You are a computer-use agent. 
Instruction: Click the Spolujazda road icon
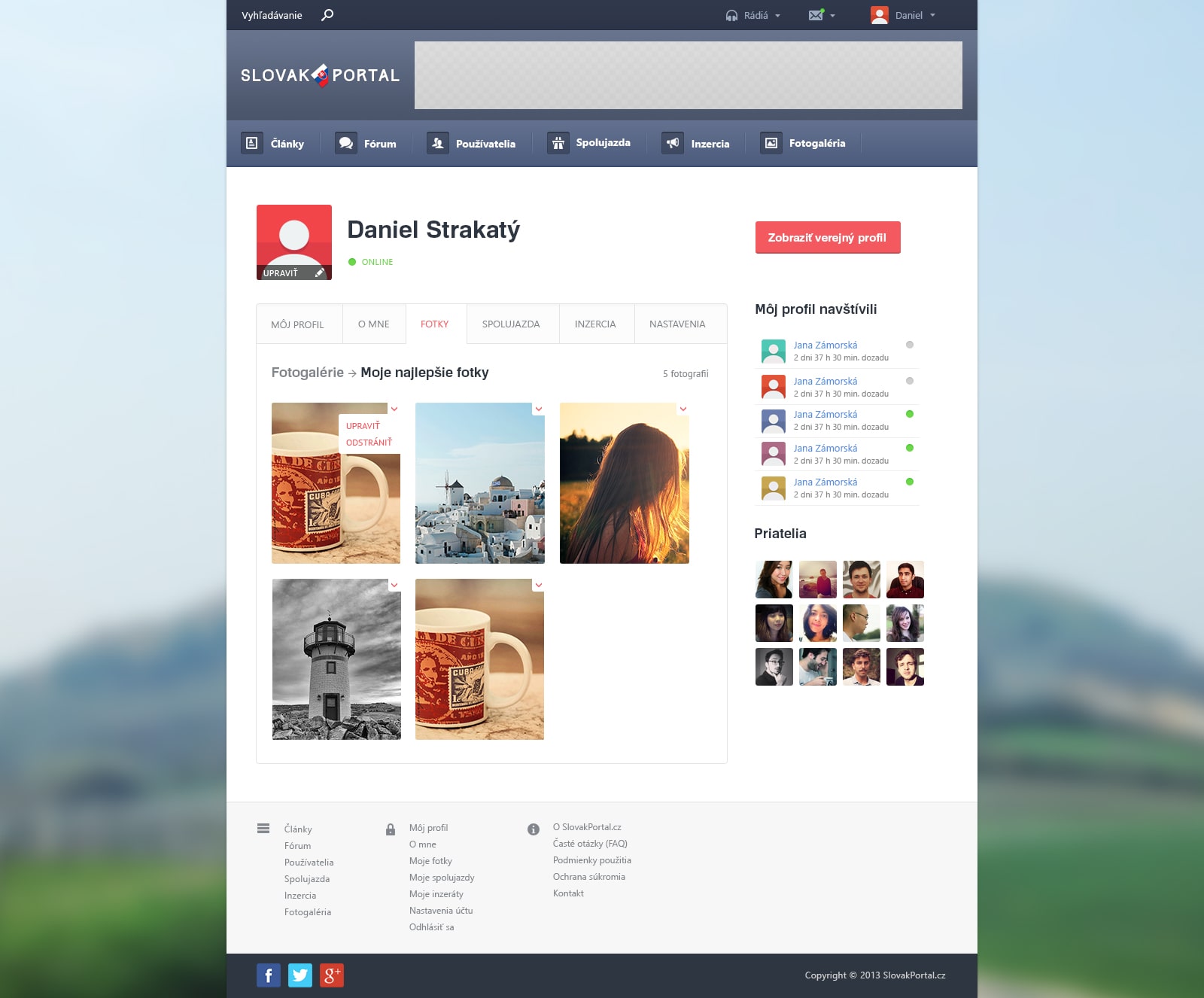click(x=558, y=143)
